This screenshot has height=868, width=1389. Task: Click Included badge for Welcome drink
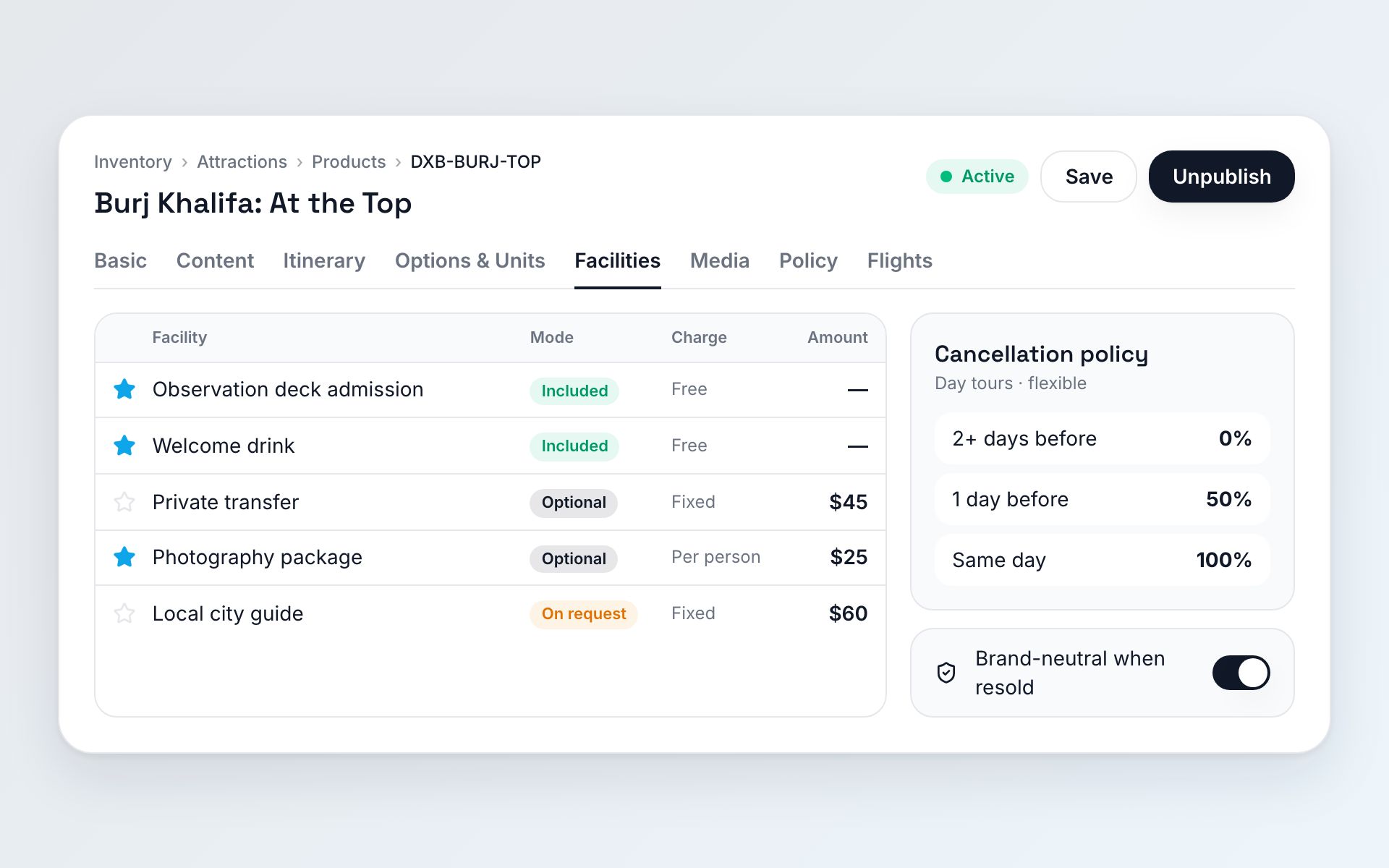(574, 446)
